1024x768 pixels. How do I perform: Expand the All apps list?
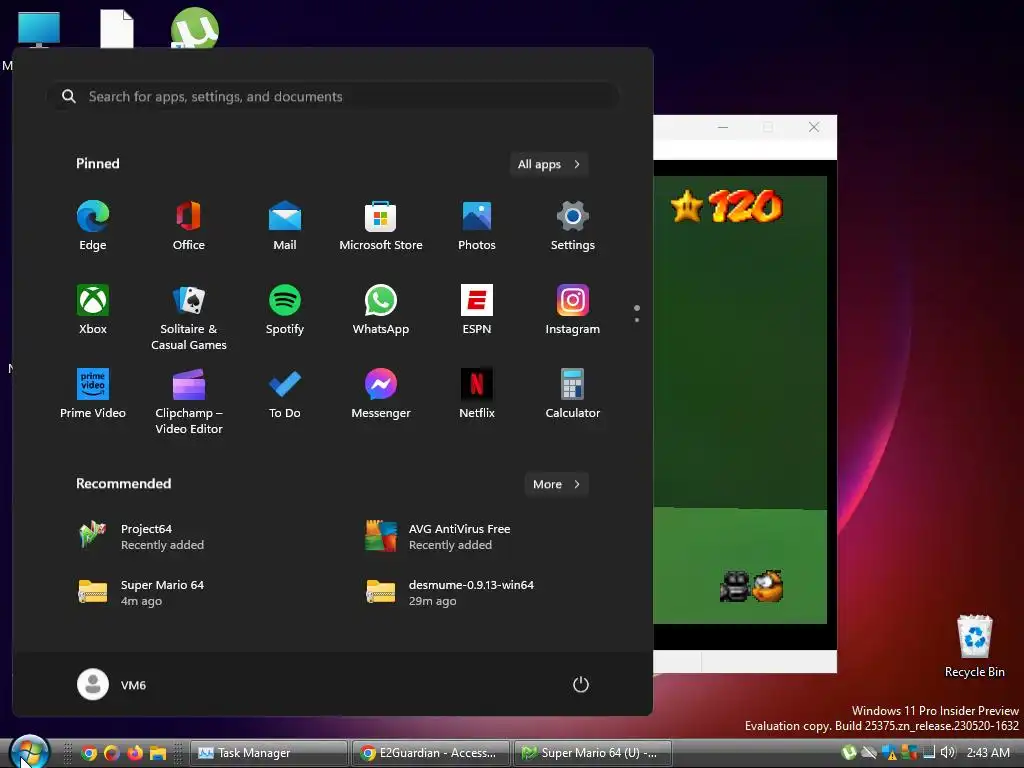pyautogui.click(x=549, y=164)
